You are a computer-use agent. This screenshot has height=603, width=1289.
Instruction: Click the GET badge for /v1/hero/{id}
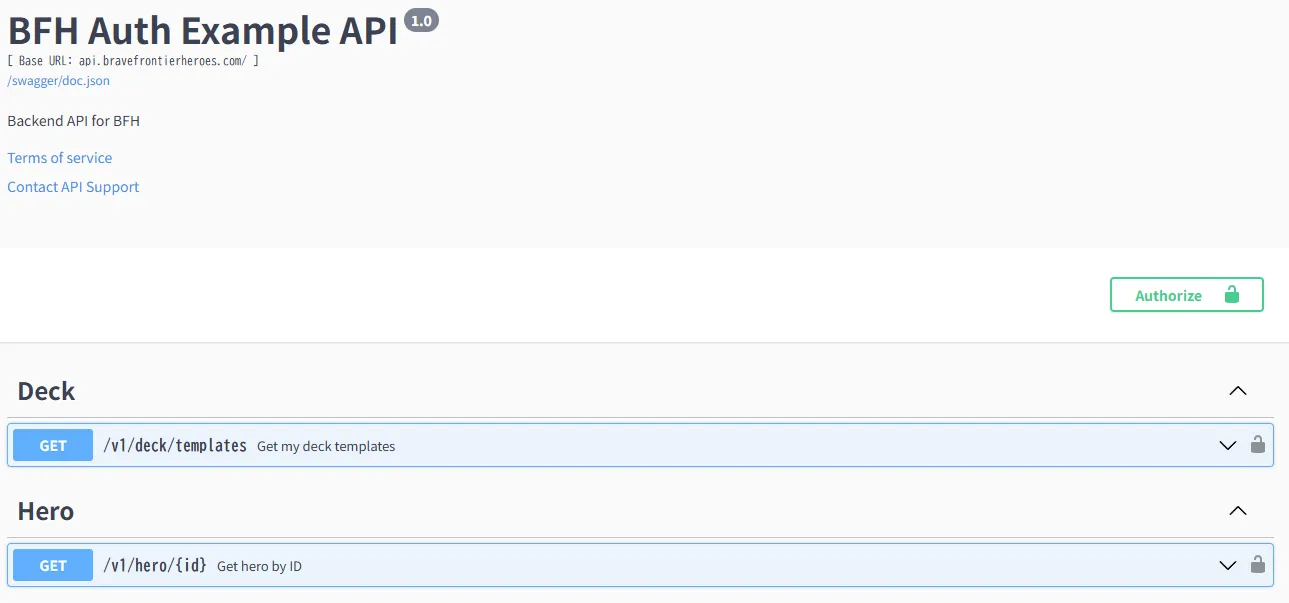tap(53, 565)
